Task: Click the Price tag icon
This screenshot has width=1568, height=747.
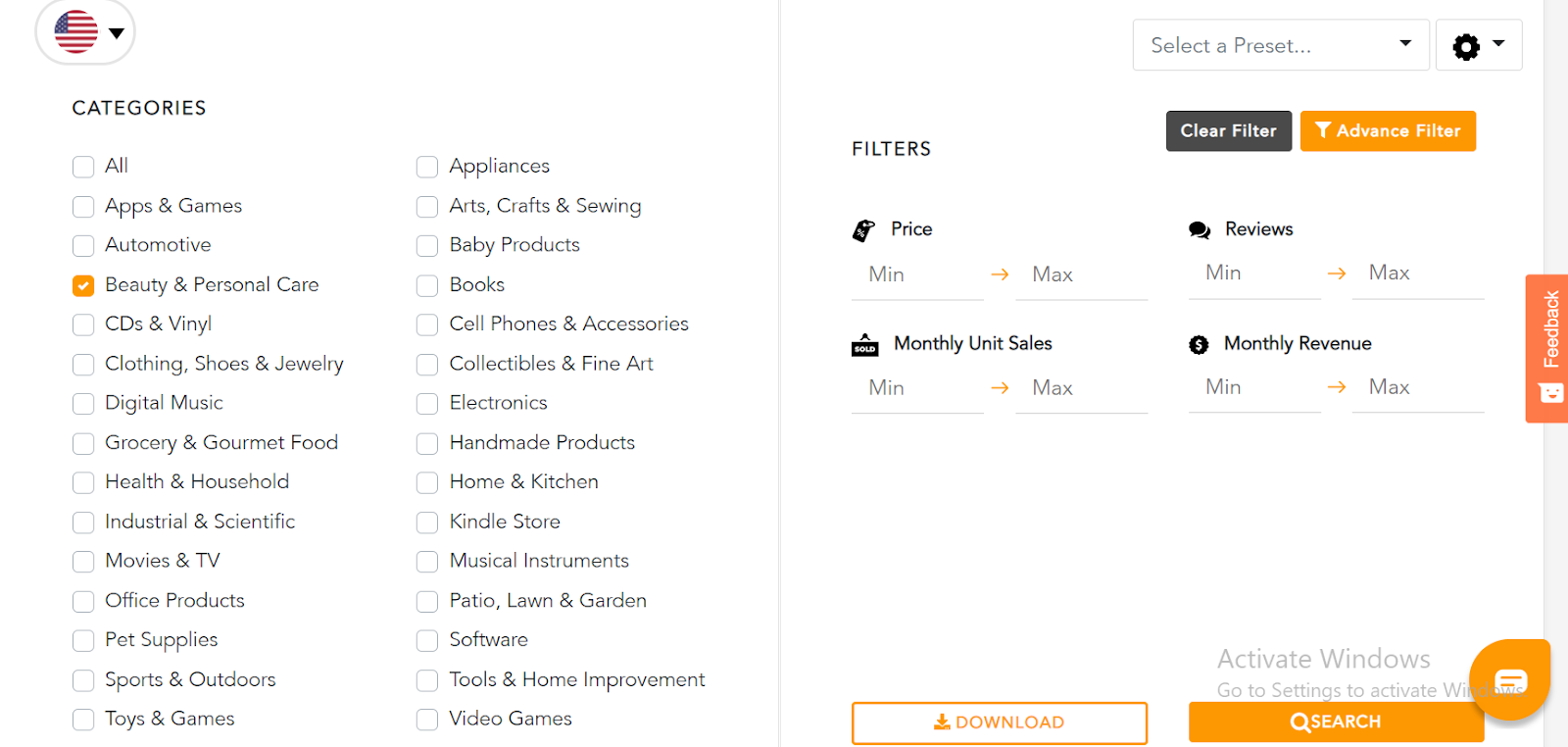Action: point(863,230)
